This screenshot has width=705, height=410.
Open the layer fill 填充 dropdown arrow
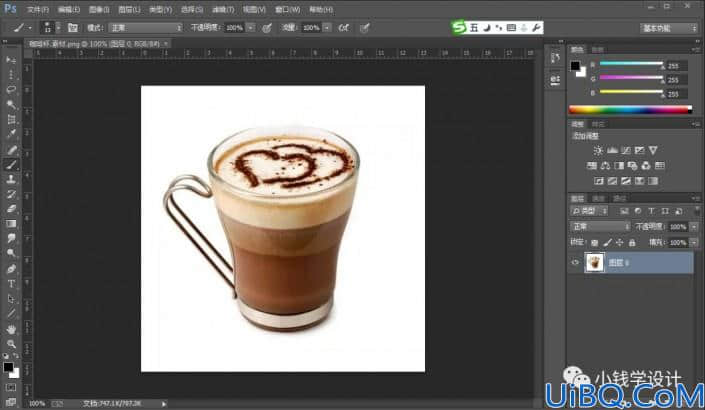694,243
